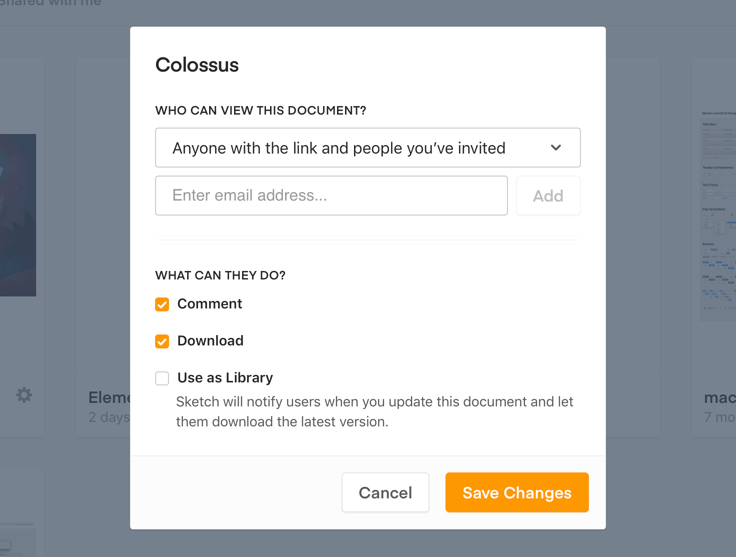Disable the Download permission checkbox
Screen dimensions: 736x557
point(162,341)
